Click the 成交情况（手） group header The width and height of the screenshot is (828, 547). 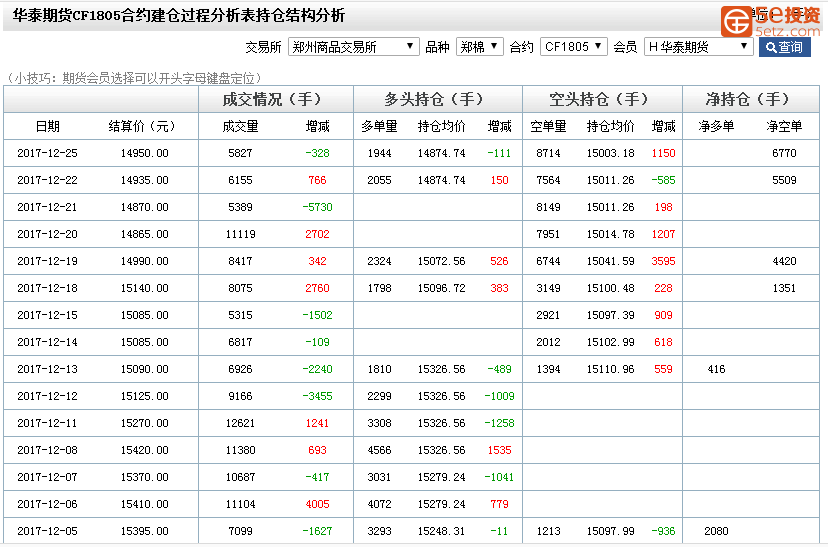(x=276, y=99)
